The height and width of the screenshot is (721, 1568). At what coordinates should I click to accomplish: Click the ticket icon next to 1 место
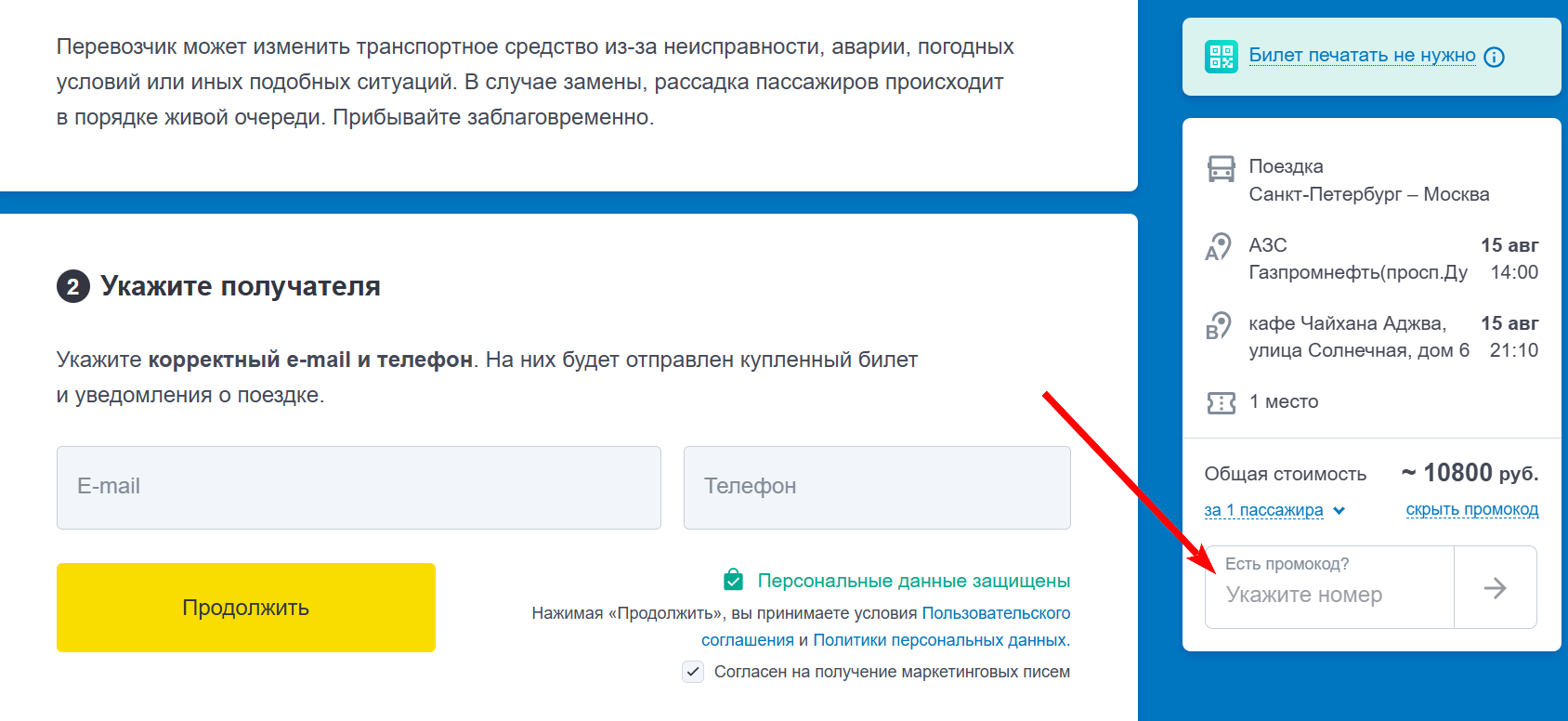[1220, 401]
